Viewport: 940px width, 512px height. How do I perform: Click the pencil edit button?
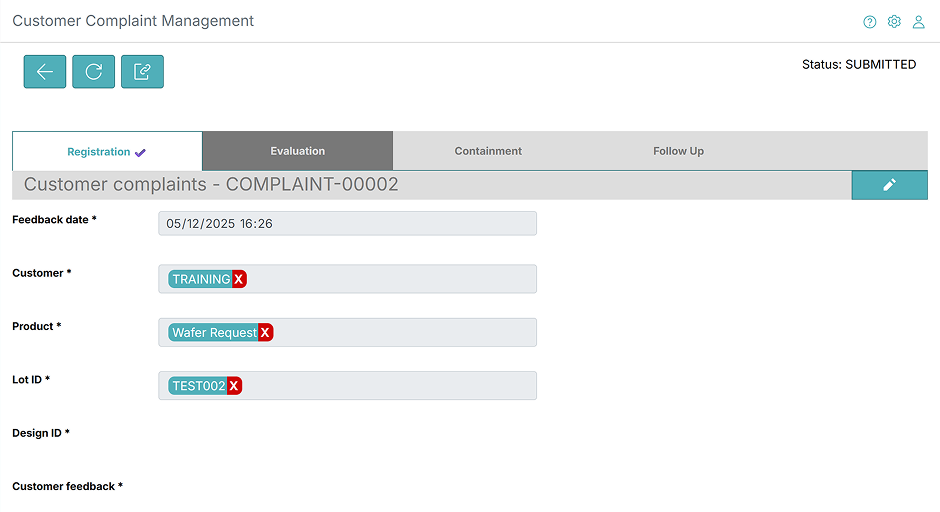coord(890,185)
